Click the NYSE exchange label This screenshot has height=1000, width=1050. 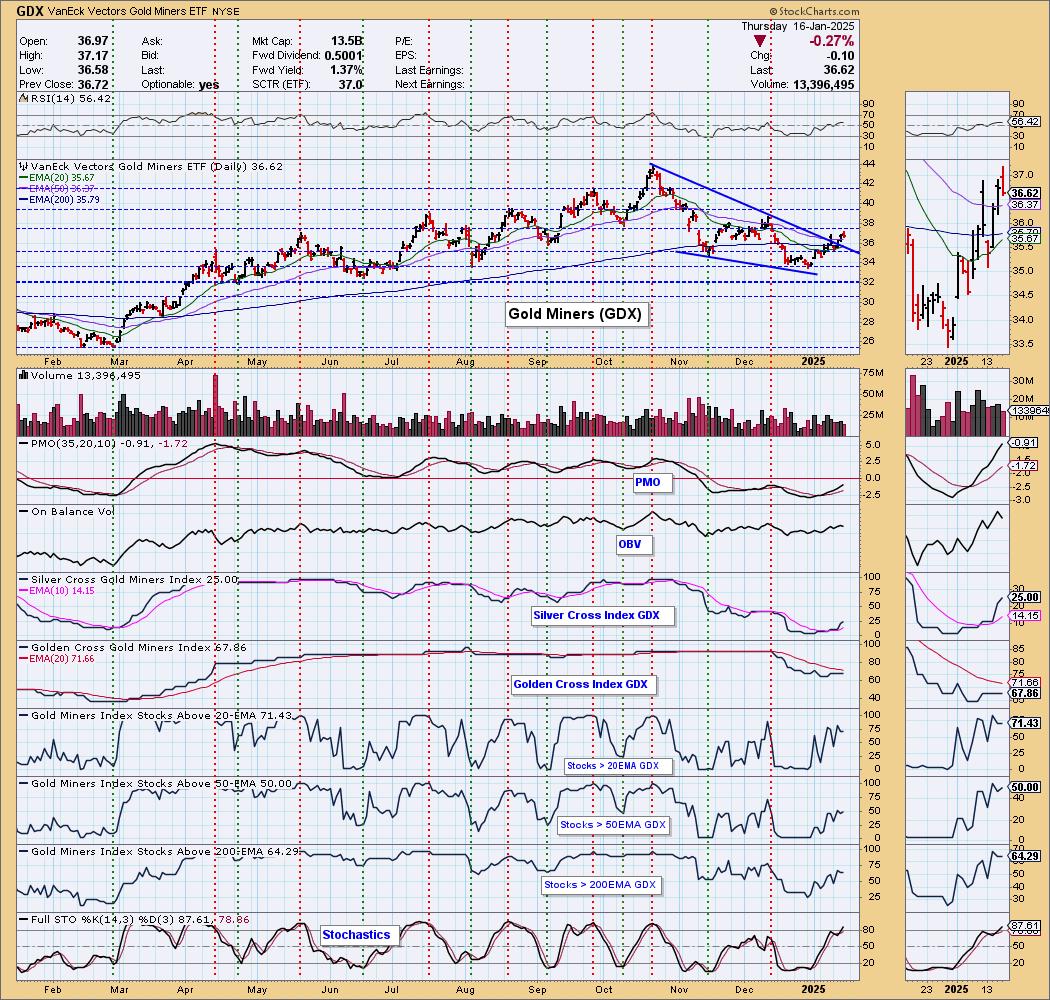pos(227,12)
